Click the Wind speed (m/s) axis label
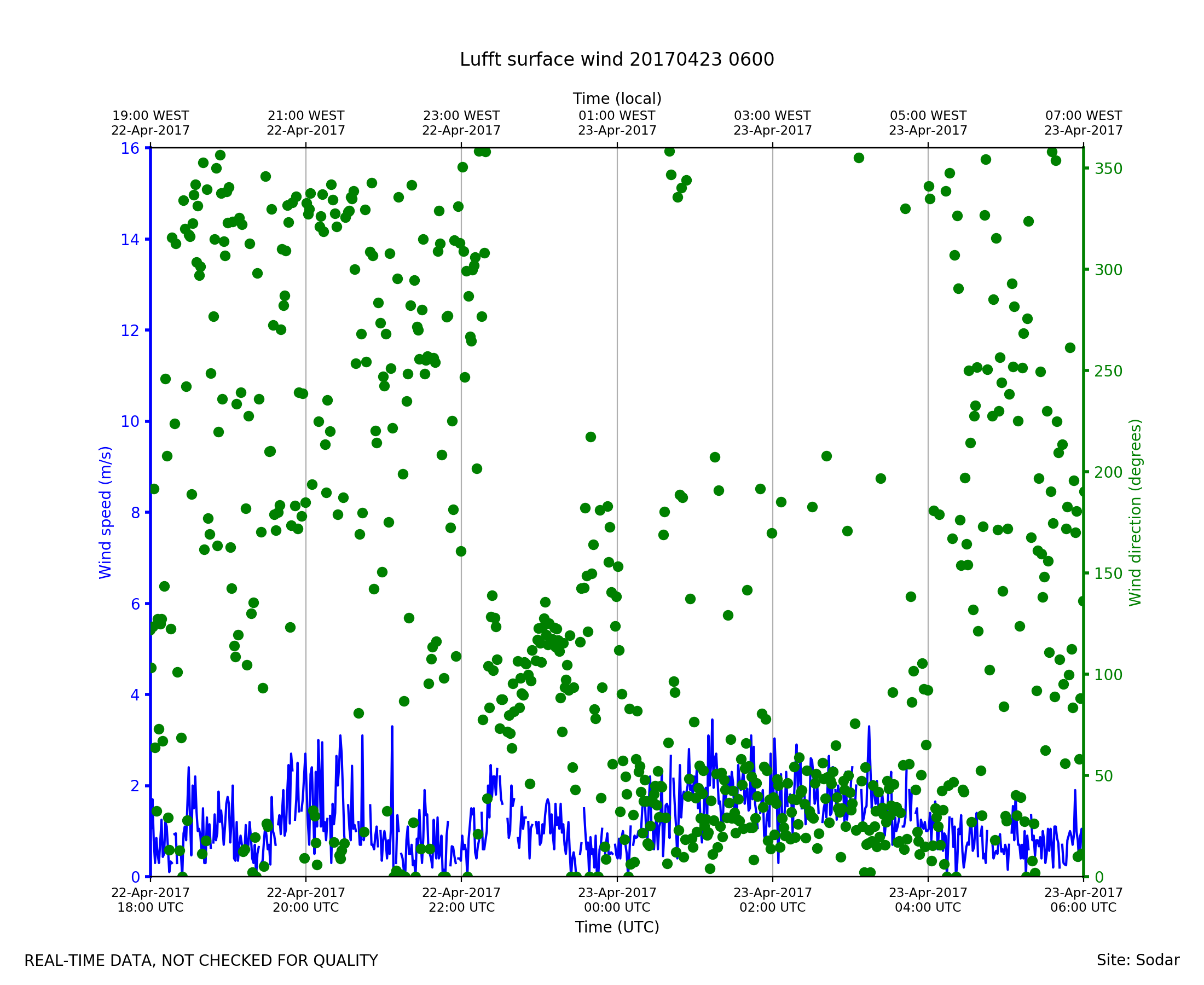This screenshot has height=985, width=1204. pos(106,512)
